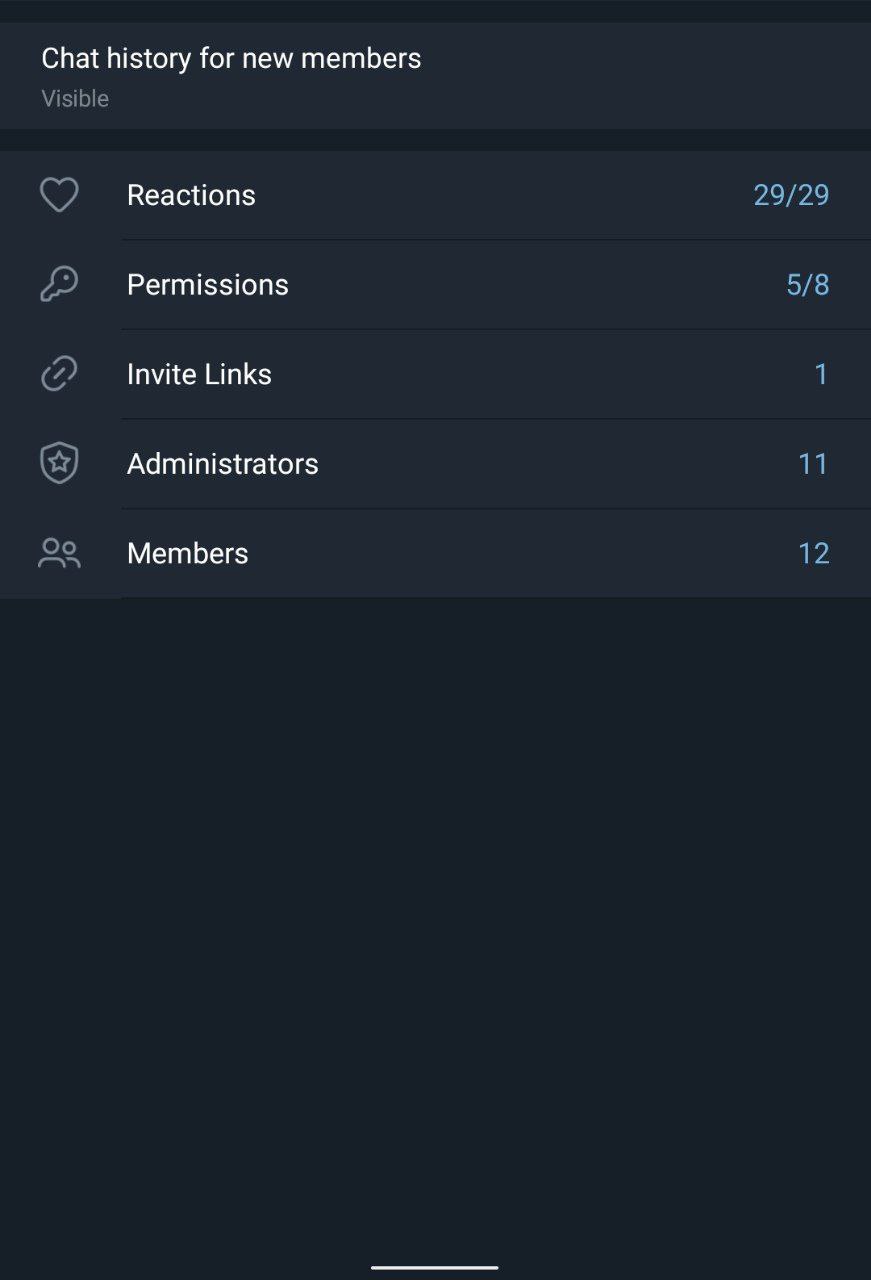871x1280 pixels.
Task: Tap the 5/8 permissions count
Action: click(808, 285)
